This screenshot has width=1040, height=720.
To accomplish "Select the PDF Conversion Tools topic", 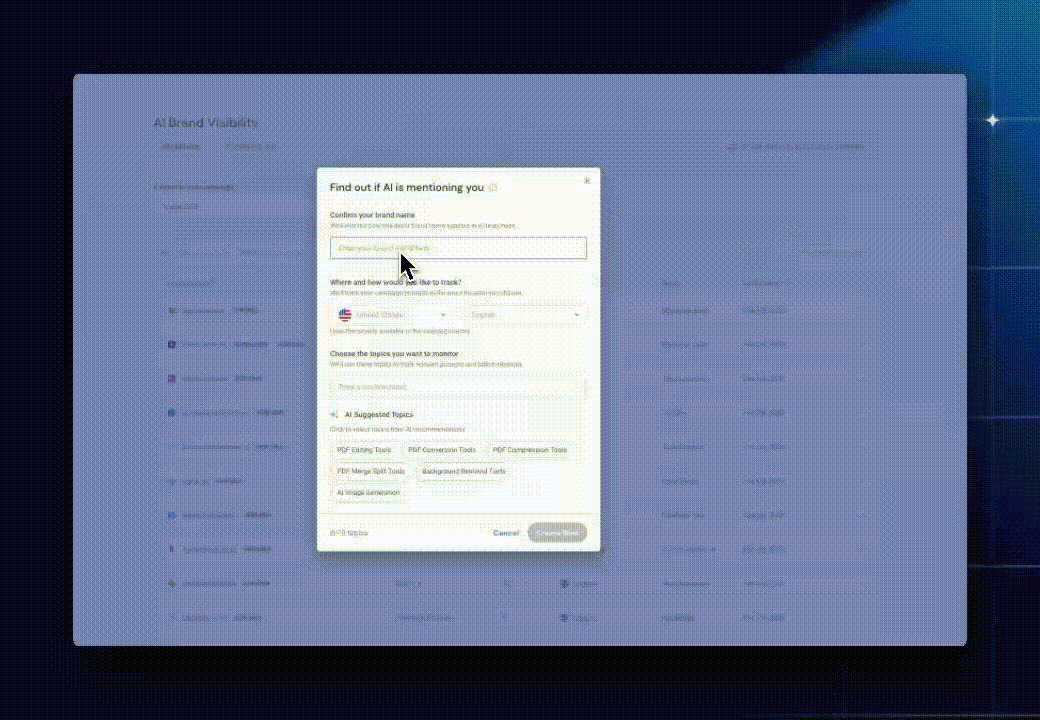I will (441, 450).
